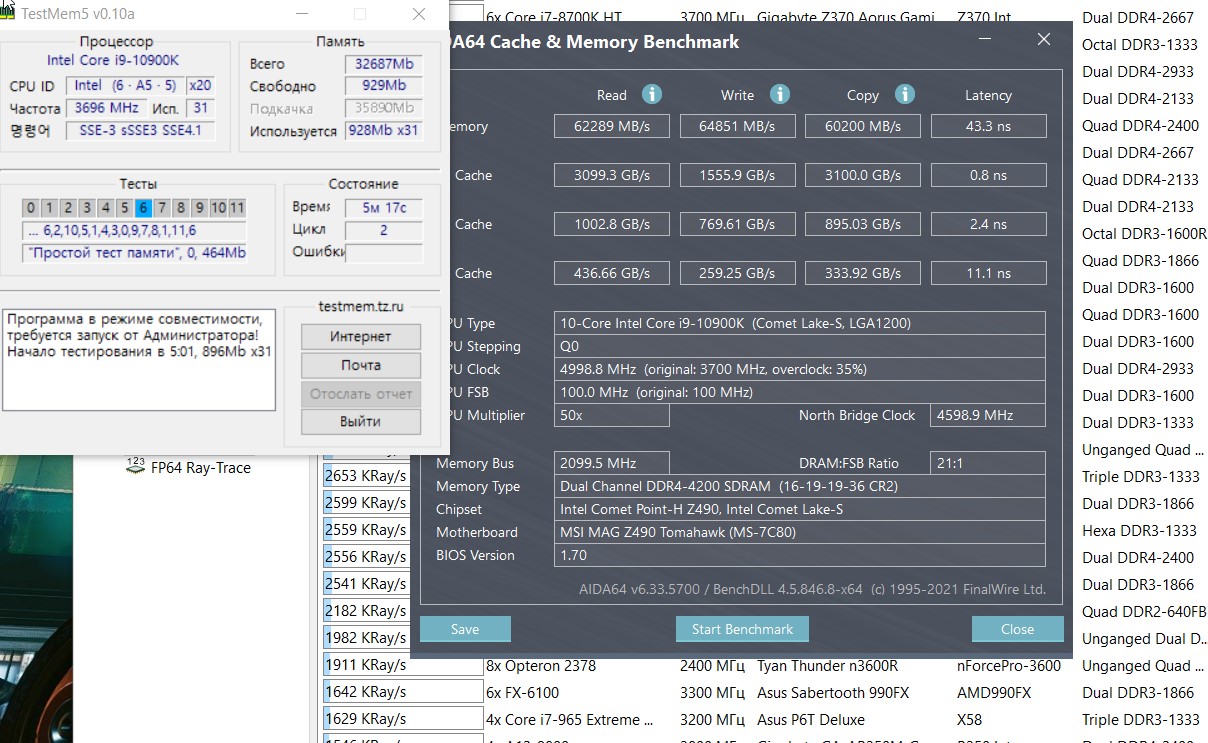Viewport: 1208px width, 743px height.
Task: Click the highlighted test number 6 box
Action: pyautogui.click(x=143, y=208)
